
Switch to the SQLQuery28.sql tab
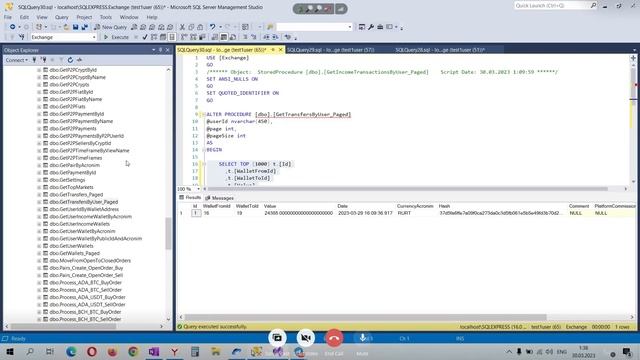tap(440, 50)
